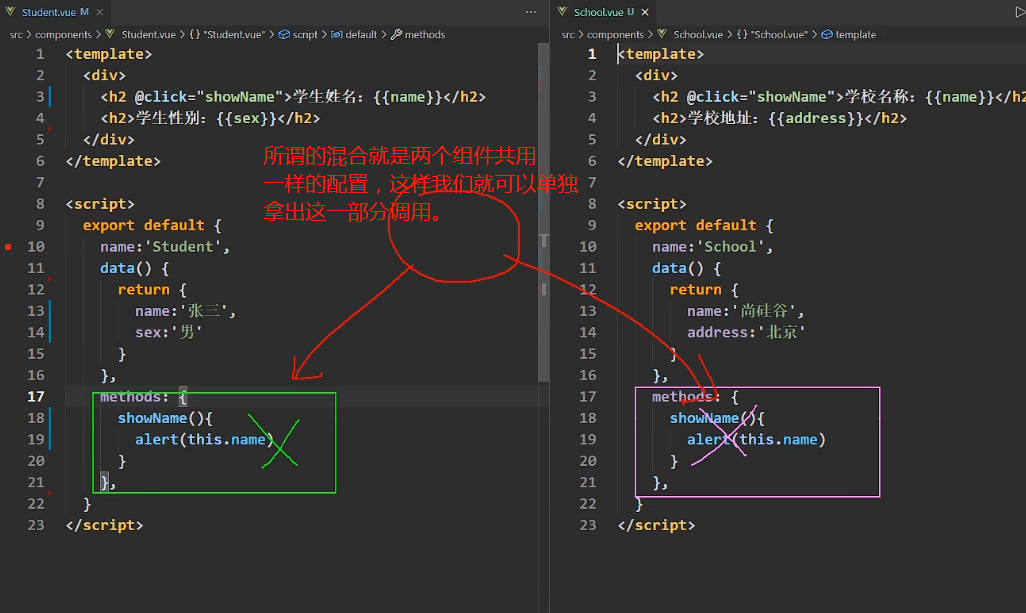Image resolution: width=1026 pixels, height=613 pixels.
Task: Close the Student.vue tab
Action: 99,12
